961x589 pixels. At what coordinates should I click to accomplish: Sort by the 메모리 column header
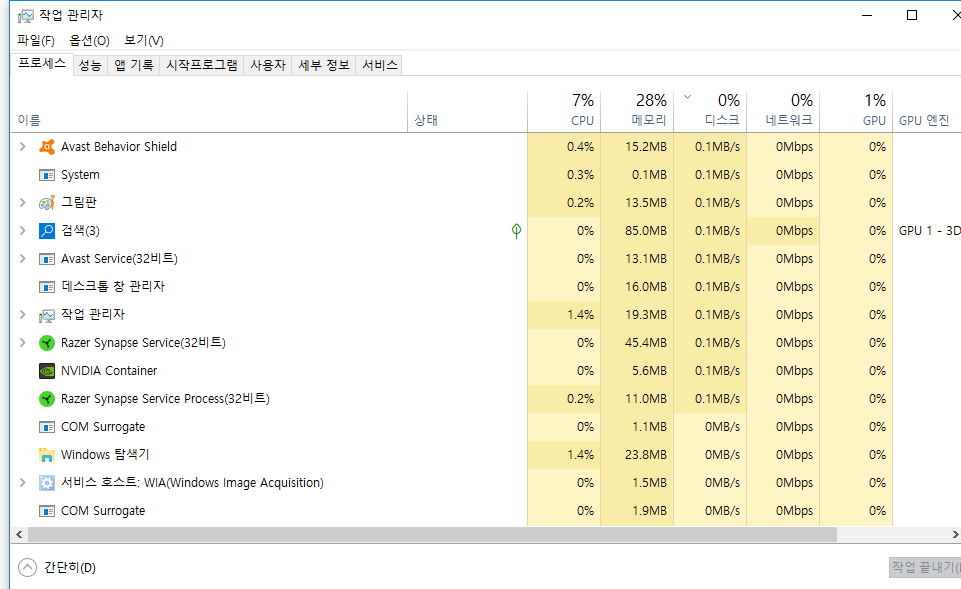tap(637, 112)
